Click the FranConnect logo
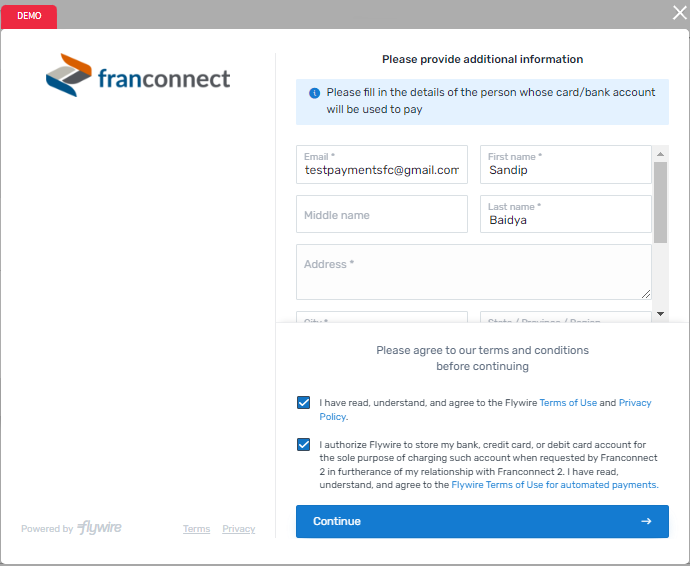690x566 pixels. (x=138, y=76)
